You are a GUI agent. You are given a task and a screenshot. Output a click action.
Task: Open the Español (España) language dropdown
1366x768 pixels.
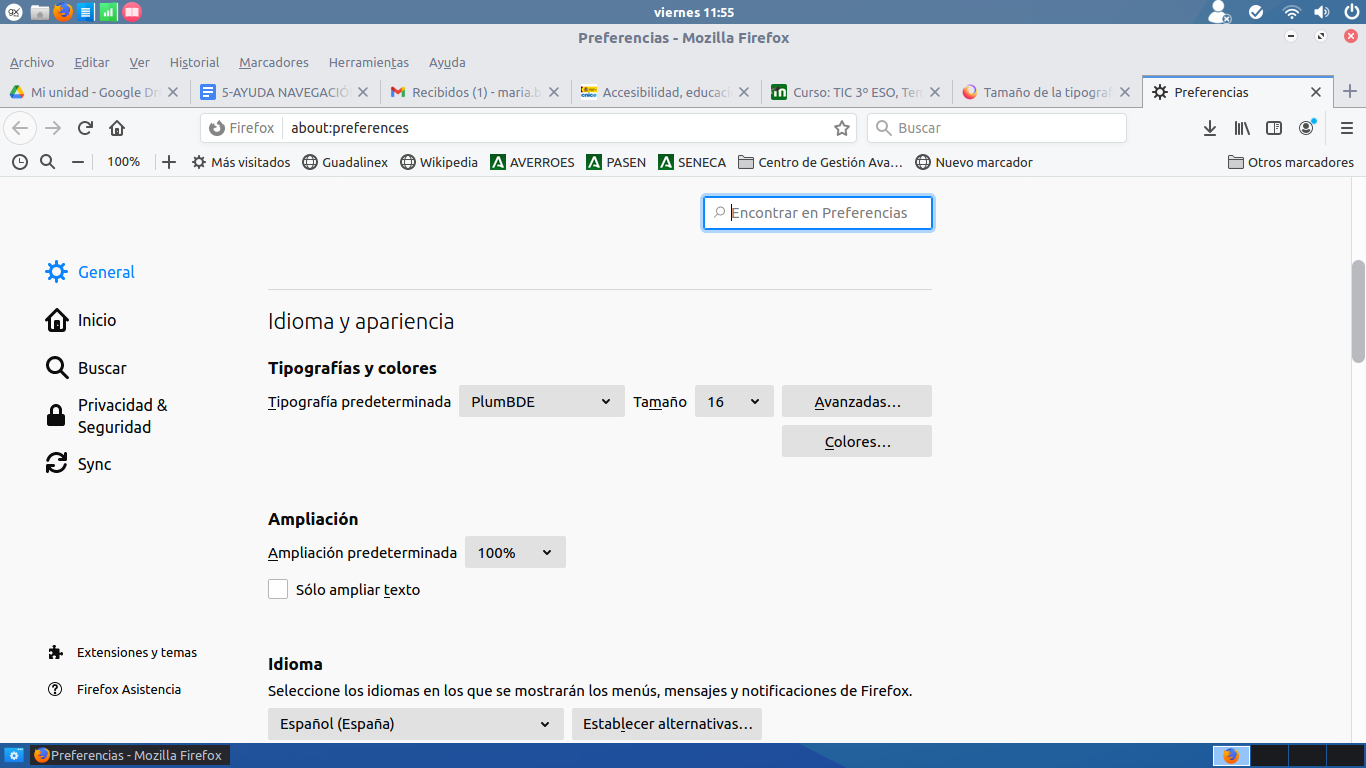point(415,724)
